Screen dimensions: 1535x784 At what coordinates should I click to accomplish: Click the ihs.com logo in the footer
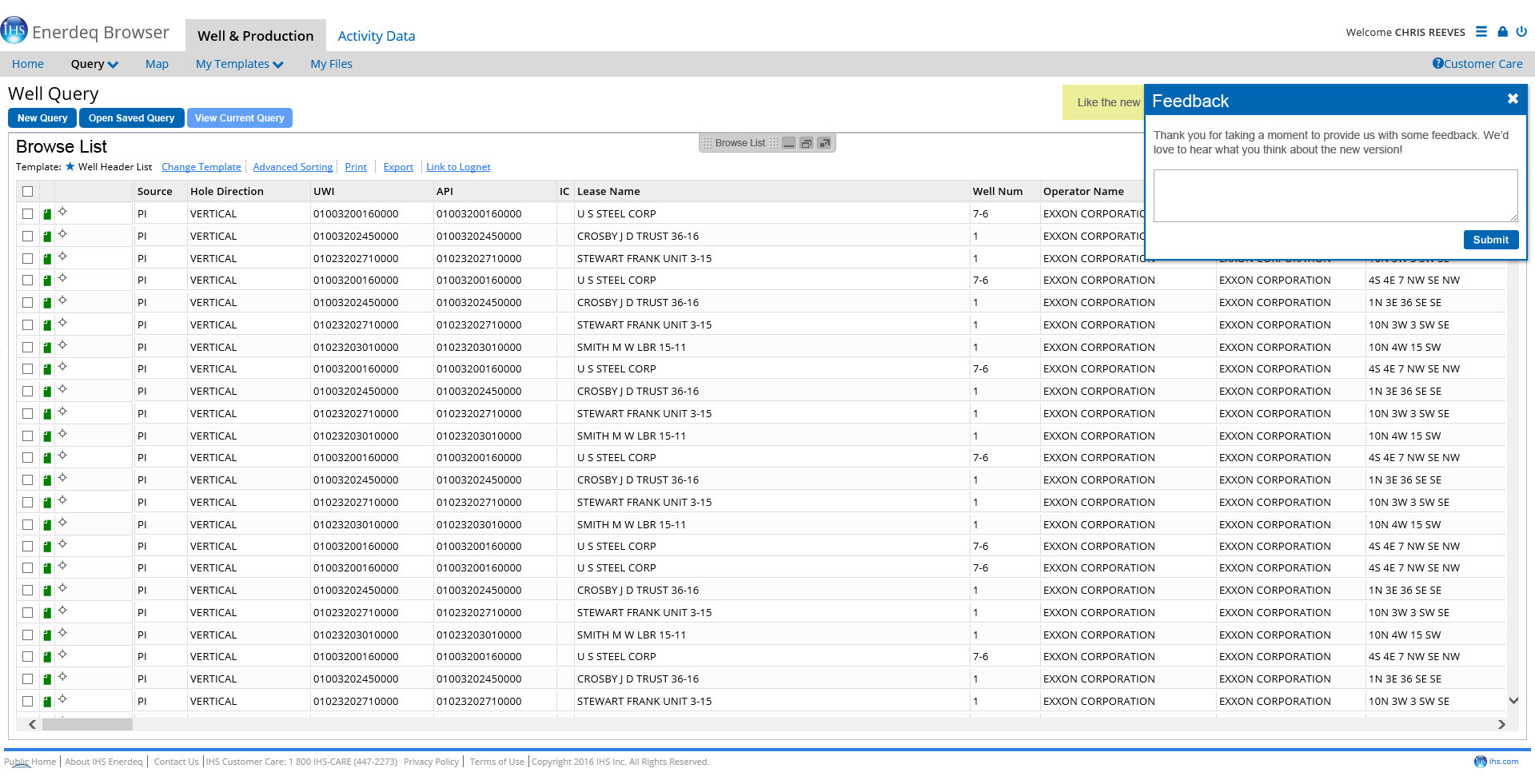1496,762
